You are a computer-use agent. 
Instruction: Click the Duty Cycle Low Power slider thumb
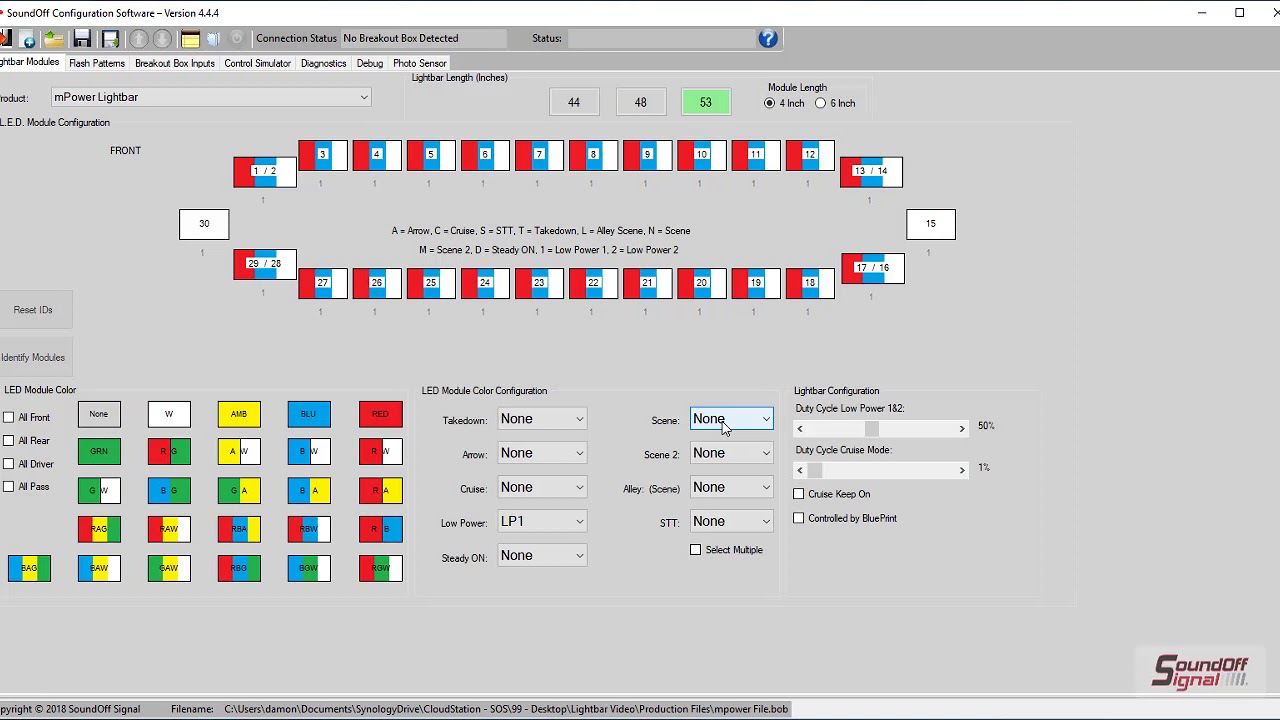pos(872,429)
